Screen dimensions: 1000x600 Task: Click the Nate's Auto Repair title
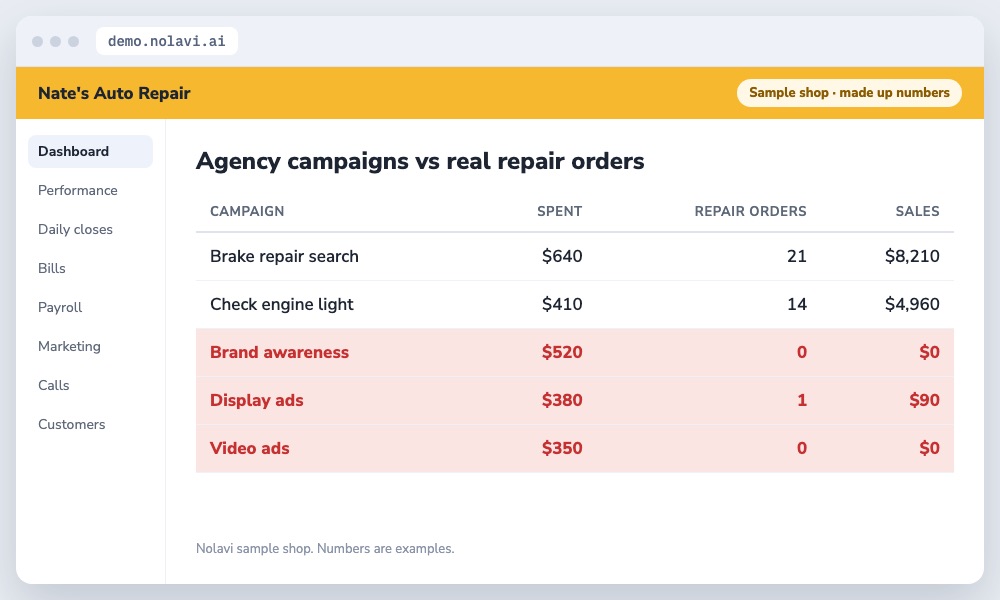point(114,93)
